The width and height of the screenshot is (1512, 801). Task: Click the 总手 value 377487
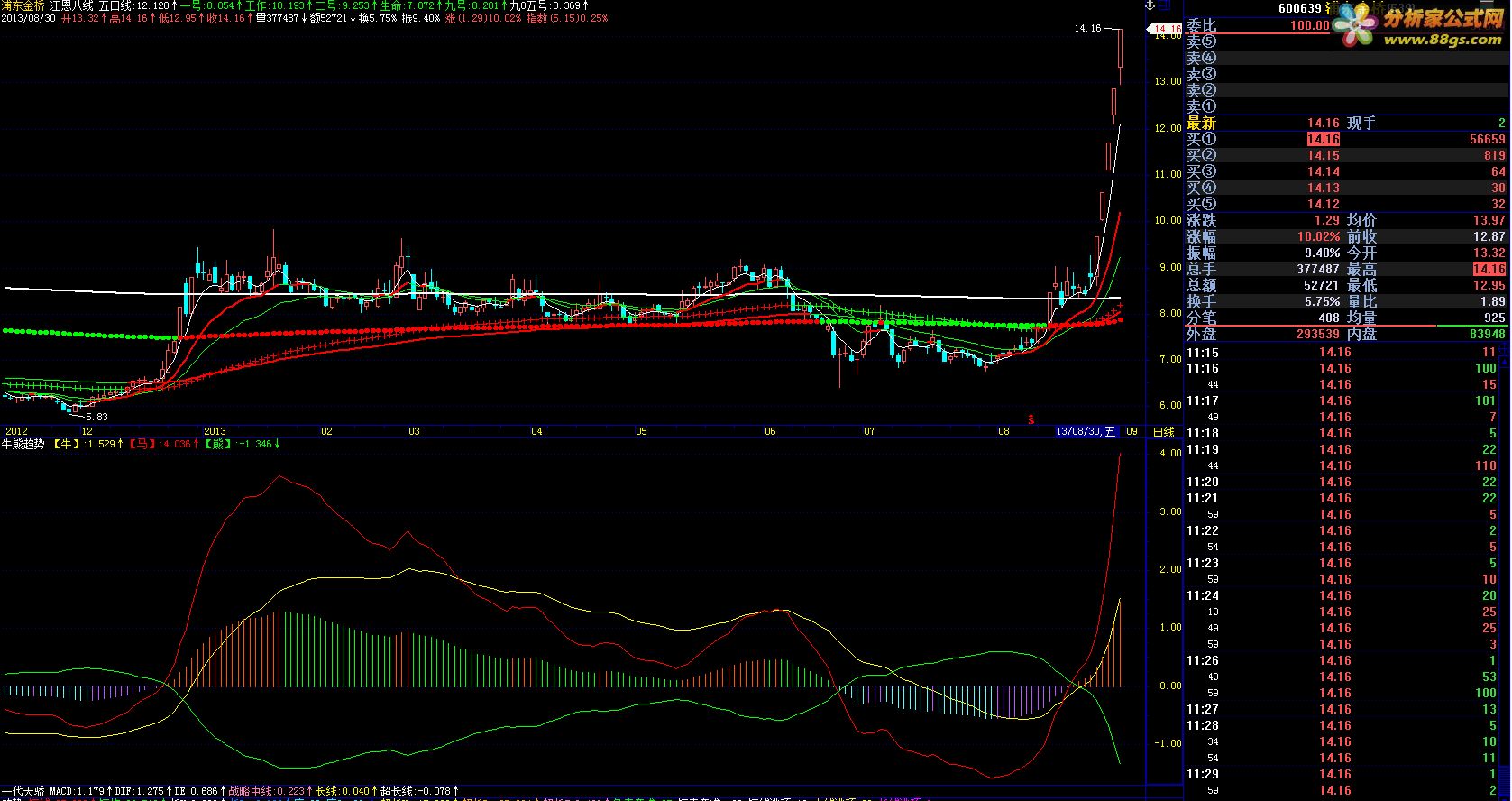(1318, 269)
